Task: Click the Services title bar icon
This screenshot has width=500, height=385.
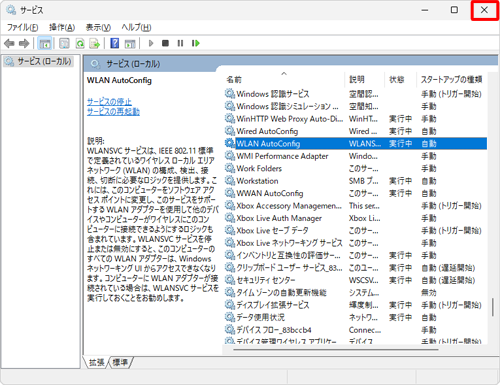Action: (x=11, y=10)
